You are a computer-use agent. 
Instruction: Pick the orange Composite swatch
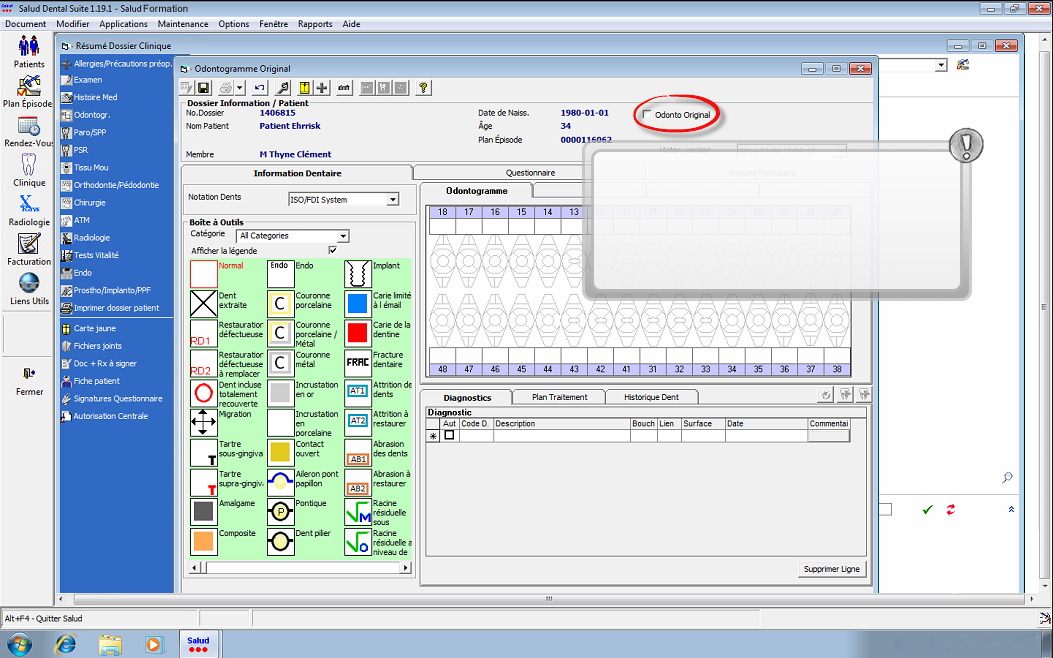[x=203, y=541]
